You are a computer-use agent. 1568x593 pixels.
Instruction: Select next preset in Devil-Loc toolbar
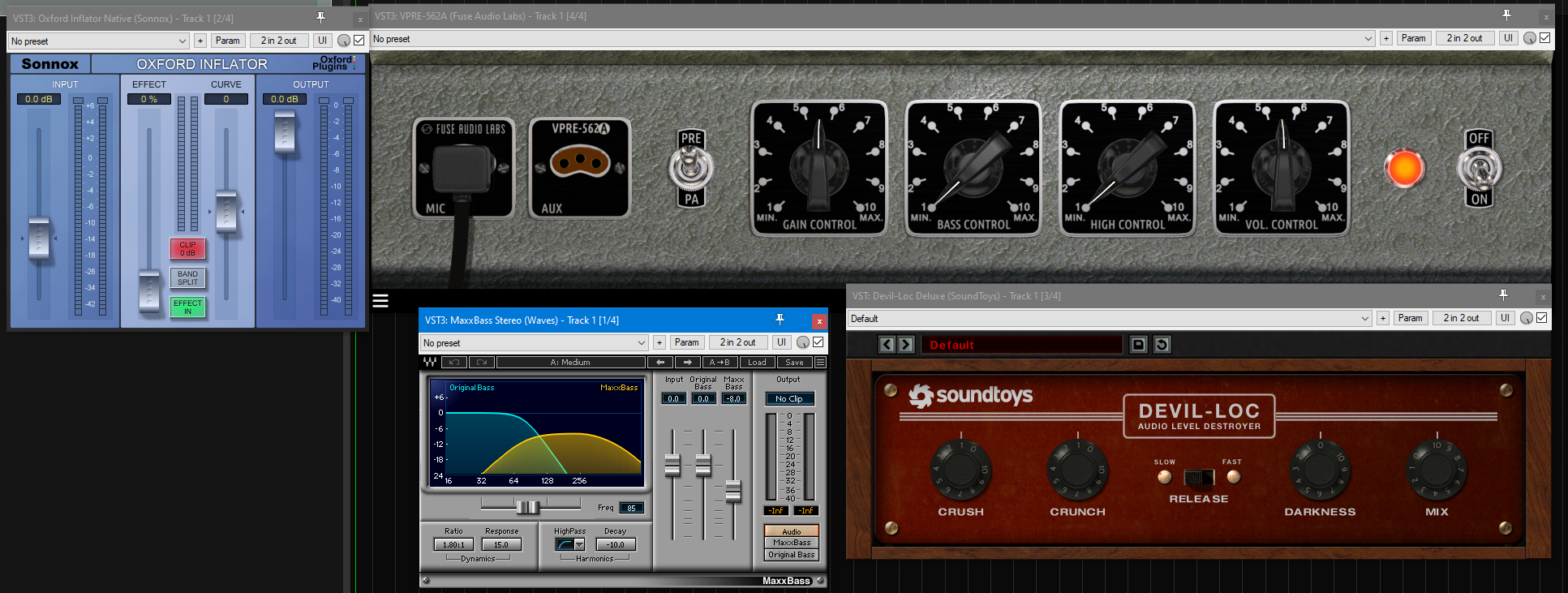(906, 345)
